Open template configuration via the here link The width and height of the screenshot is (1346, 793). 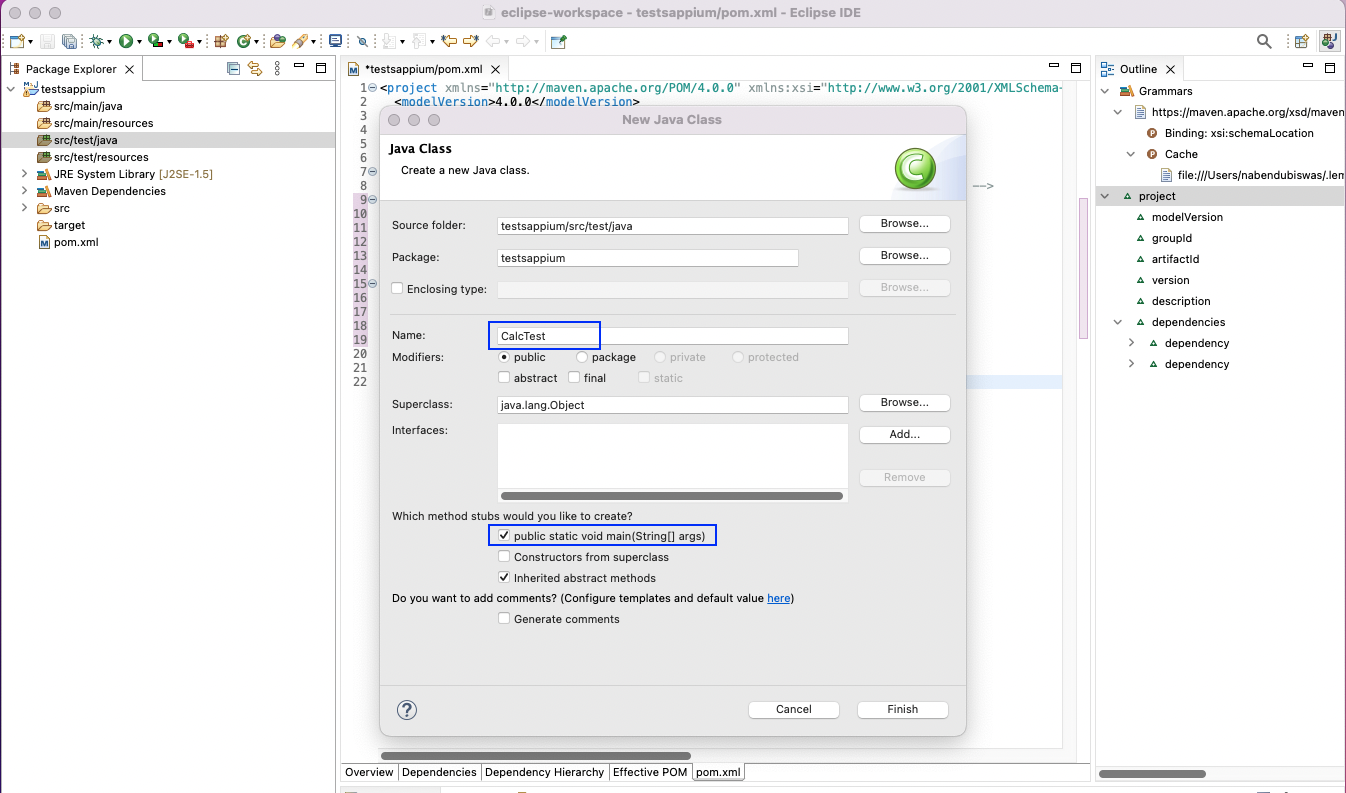coord(778,598)
